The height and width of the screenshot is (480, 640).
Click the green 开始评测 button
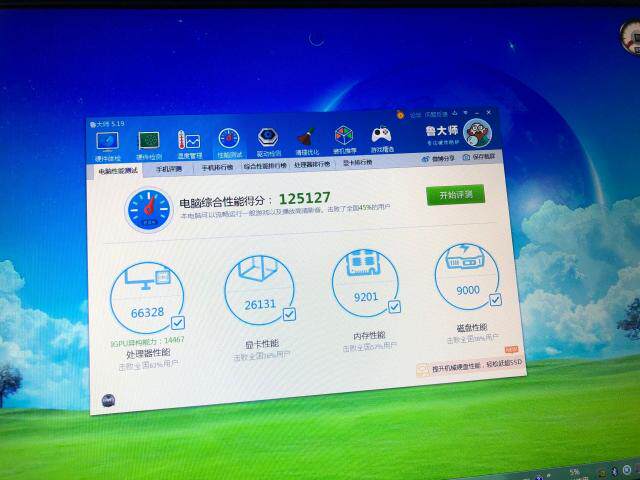pos(456,195)
